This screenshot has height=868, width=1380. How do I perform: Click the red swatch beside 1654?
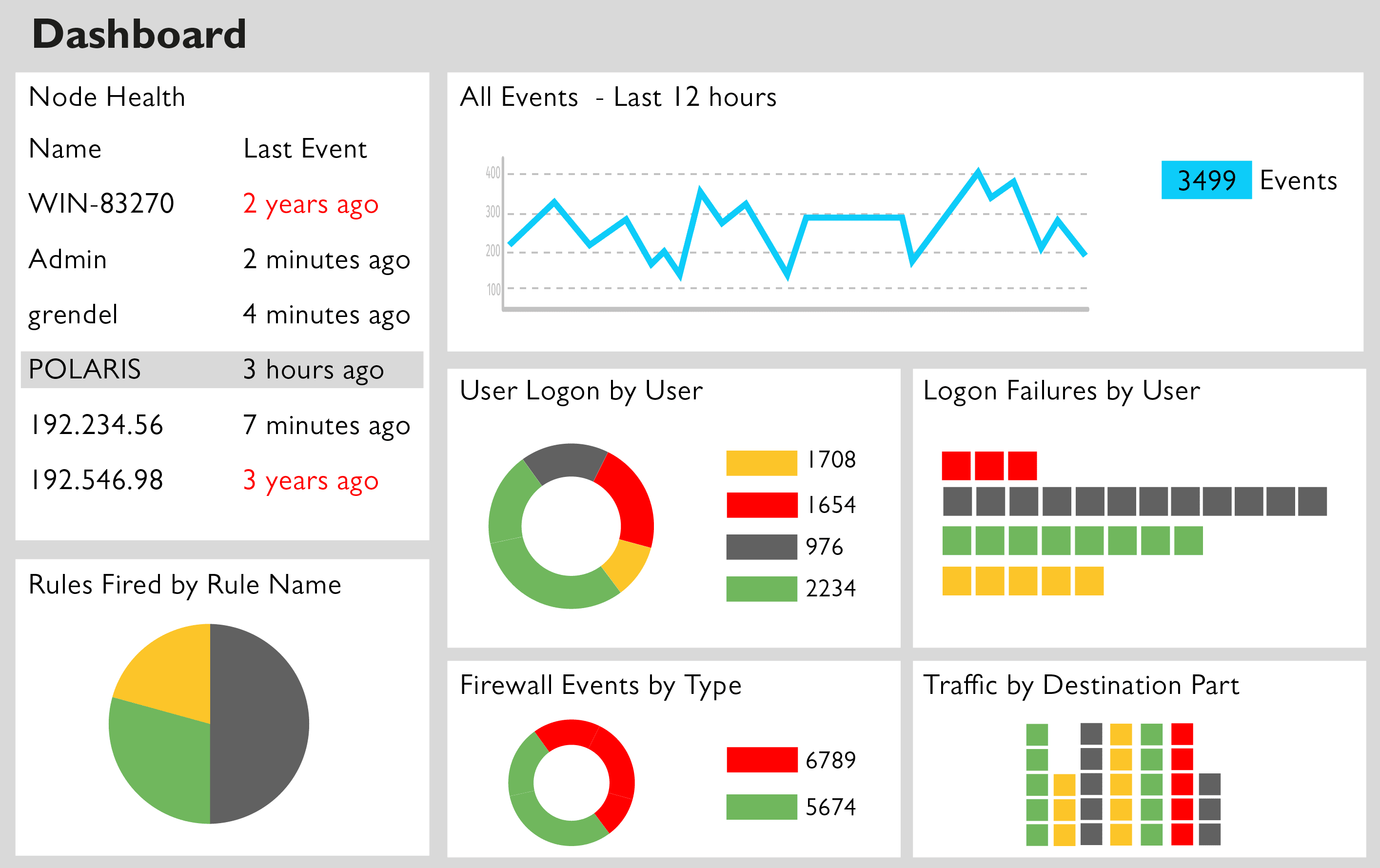point(762,505)
